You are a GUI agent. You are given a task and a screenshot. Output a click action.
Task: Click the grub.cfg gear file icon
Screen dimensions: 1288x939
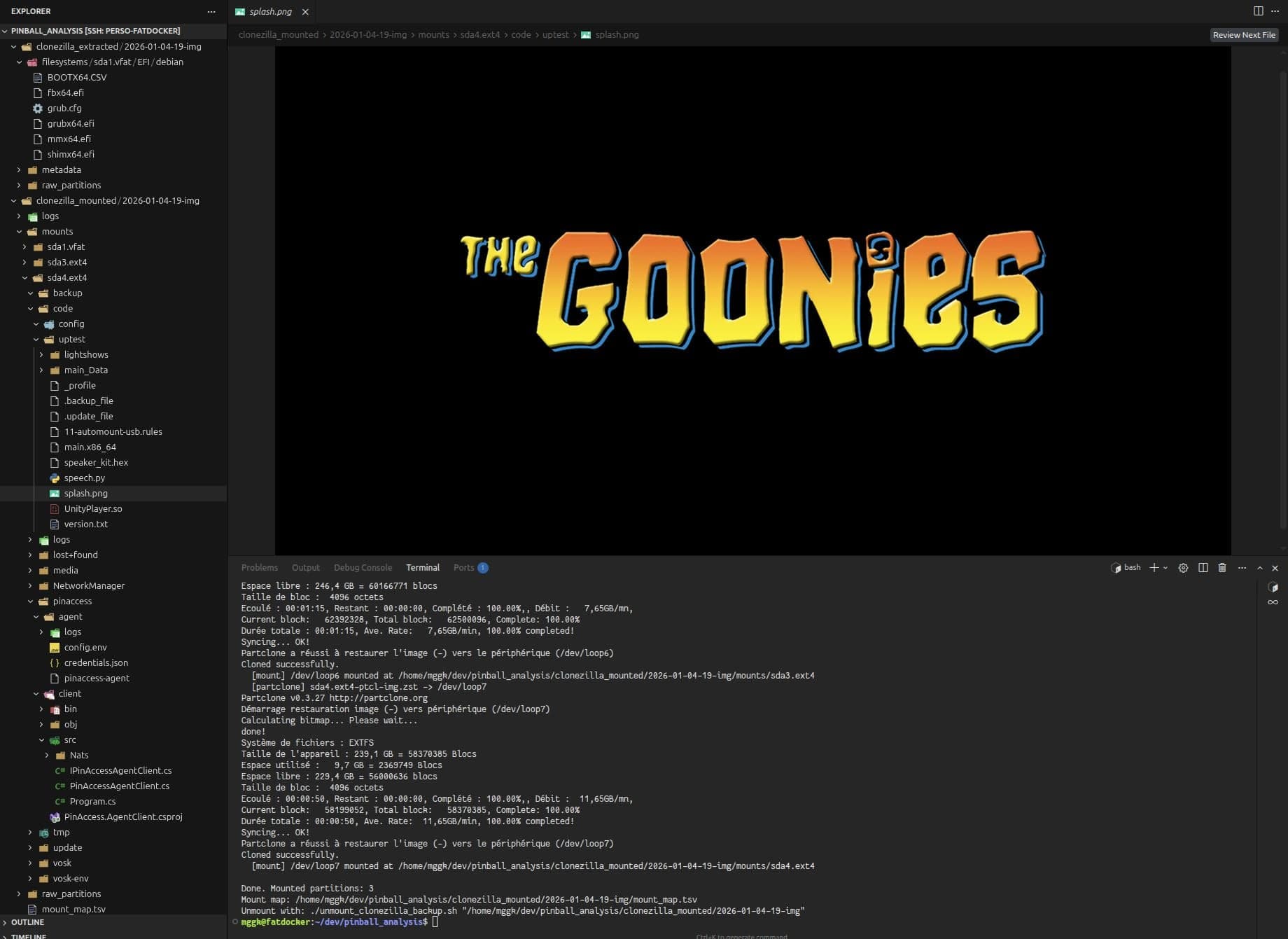[x=38, y=109]
